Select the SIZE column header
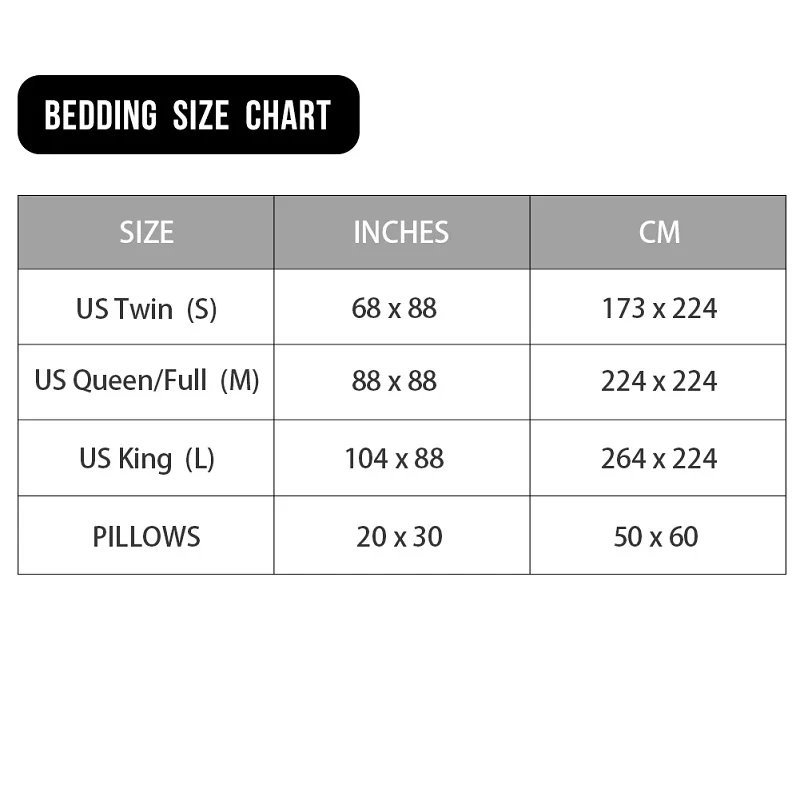Viewport: 800px width, 800px height. coord(146,232)
